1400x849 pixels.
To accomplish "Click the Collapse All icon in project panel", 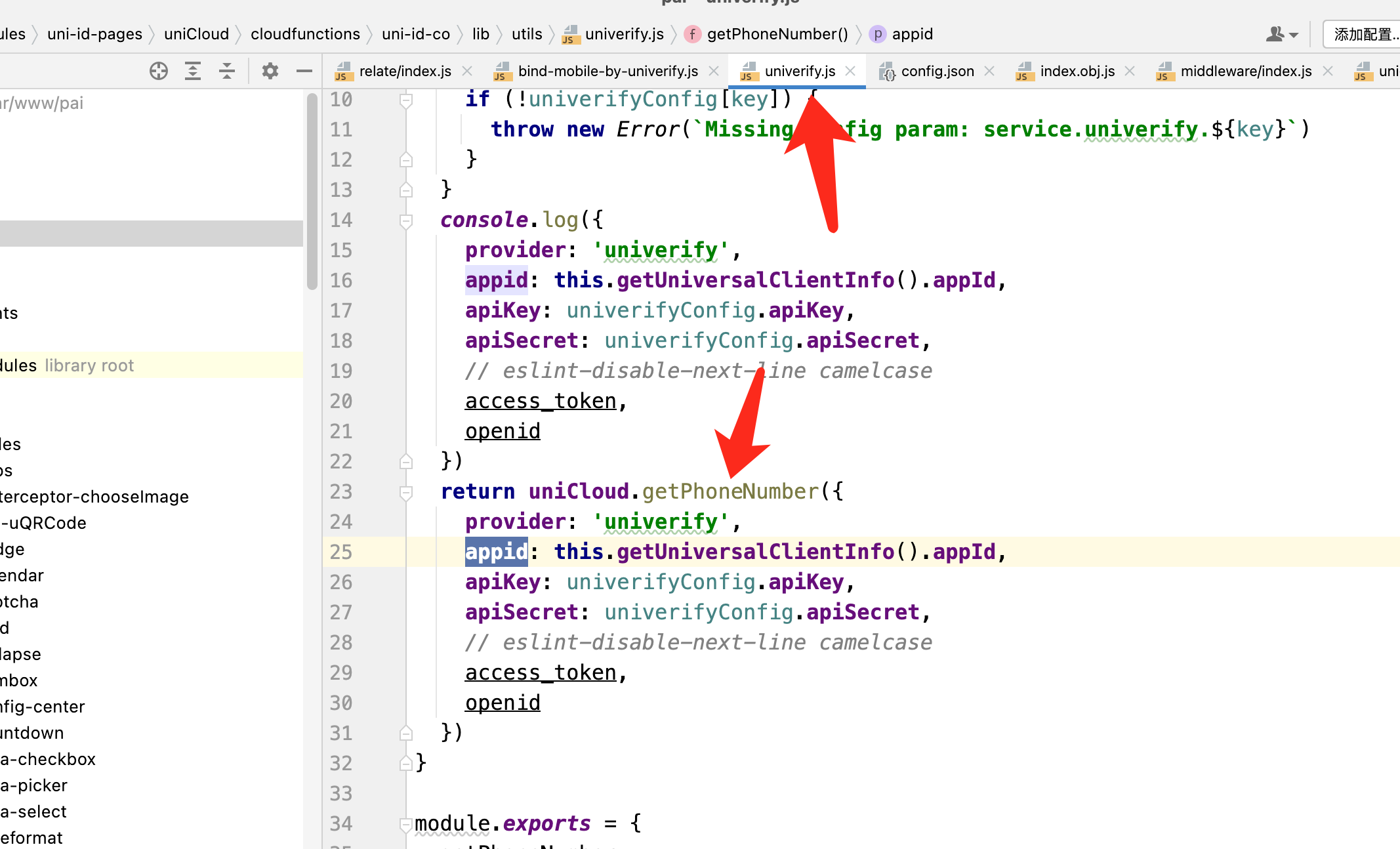I will click(227, 71).
